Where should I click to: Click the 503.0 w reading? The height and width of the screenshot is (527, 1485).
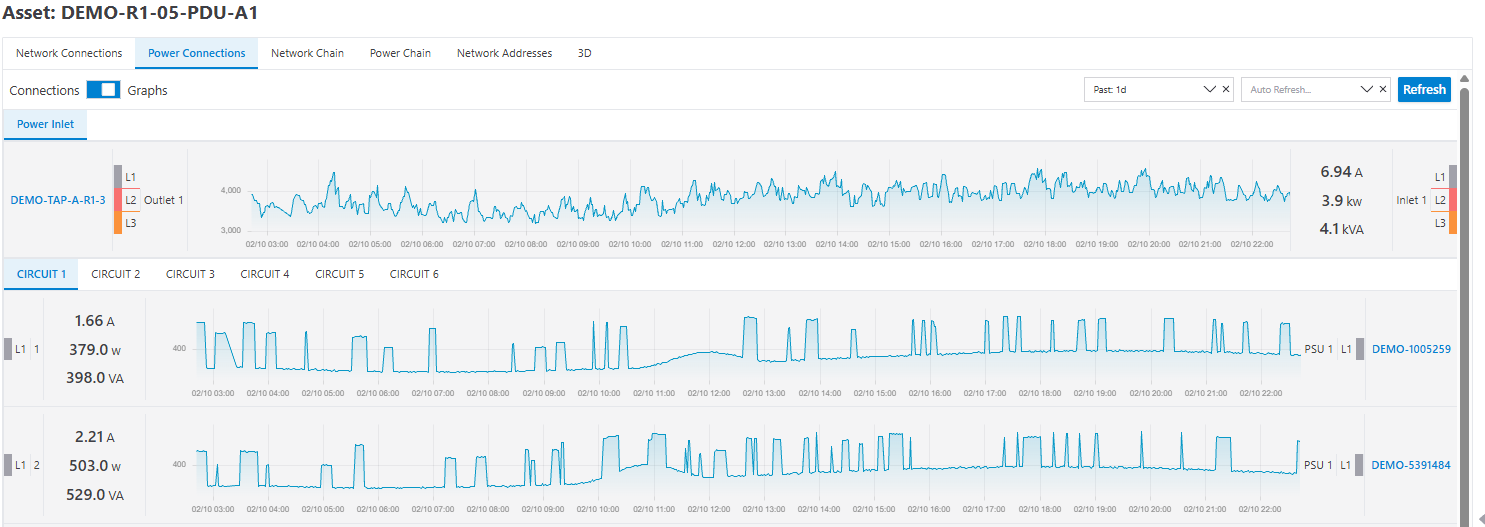tap(96, 465)
